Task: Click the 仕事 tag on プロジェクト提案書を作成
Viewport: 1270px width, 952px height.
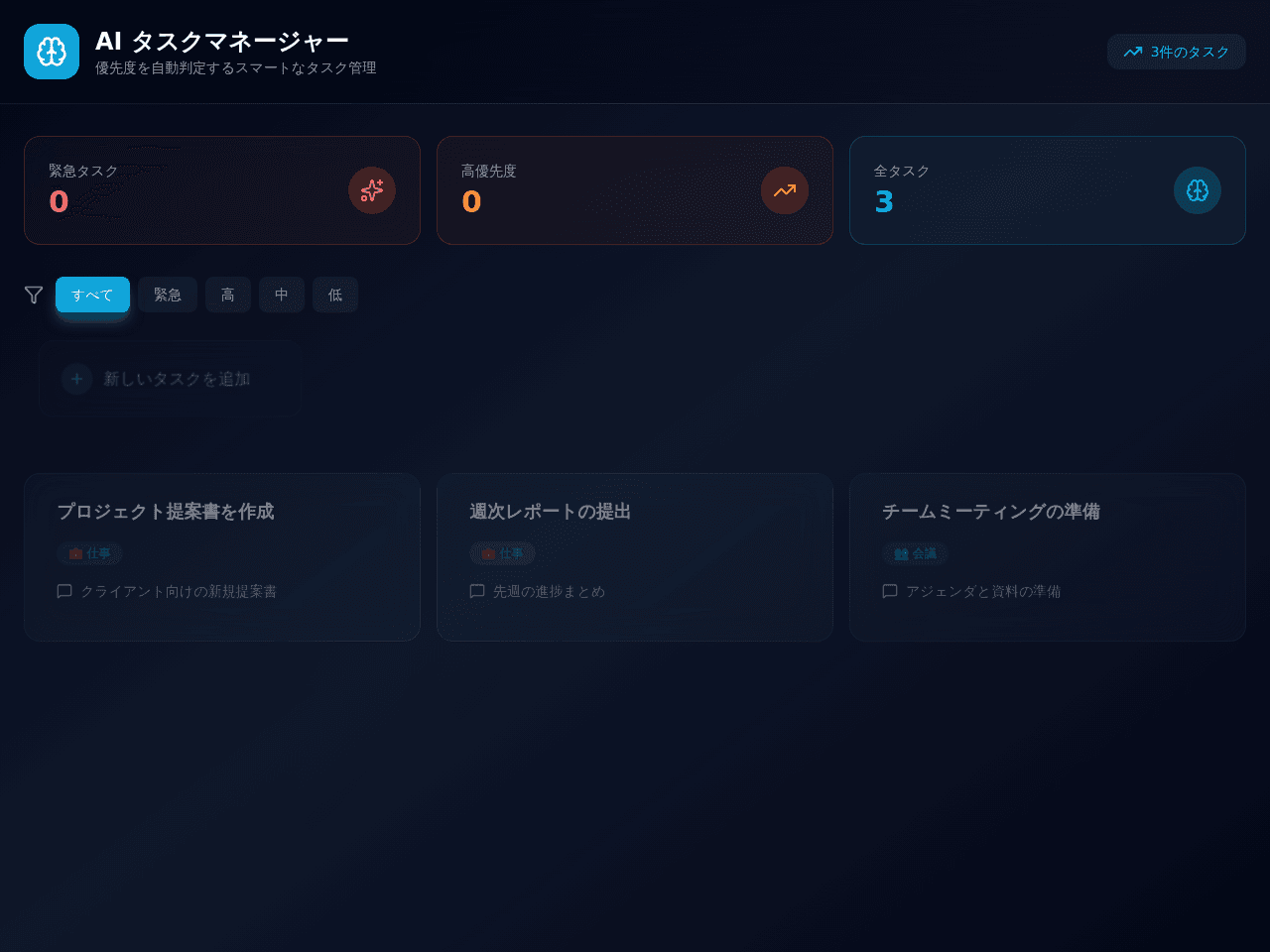Action: 90,553
